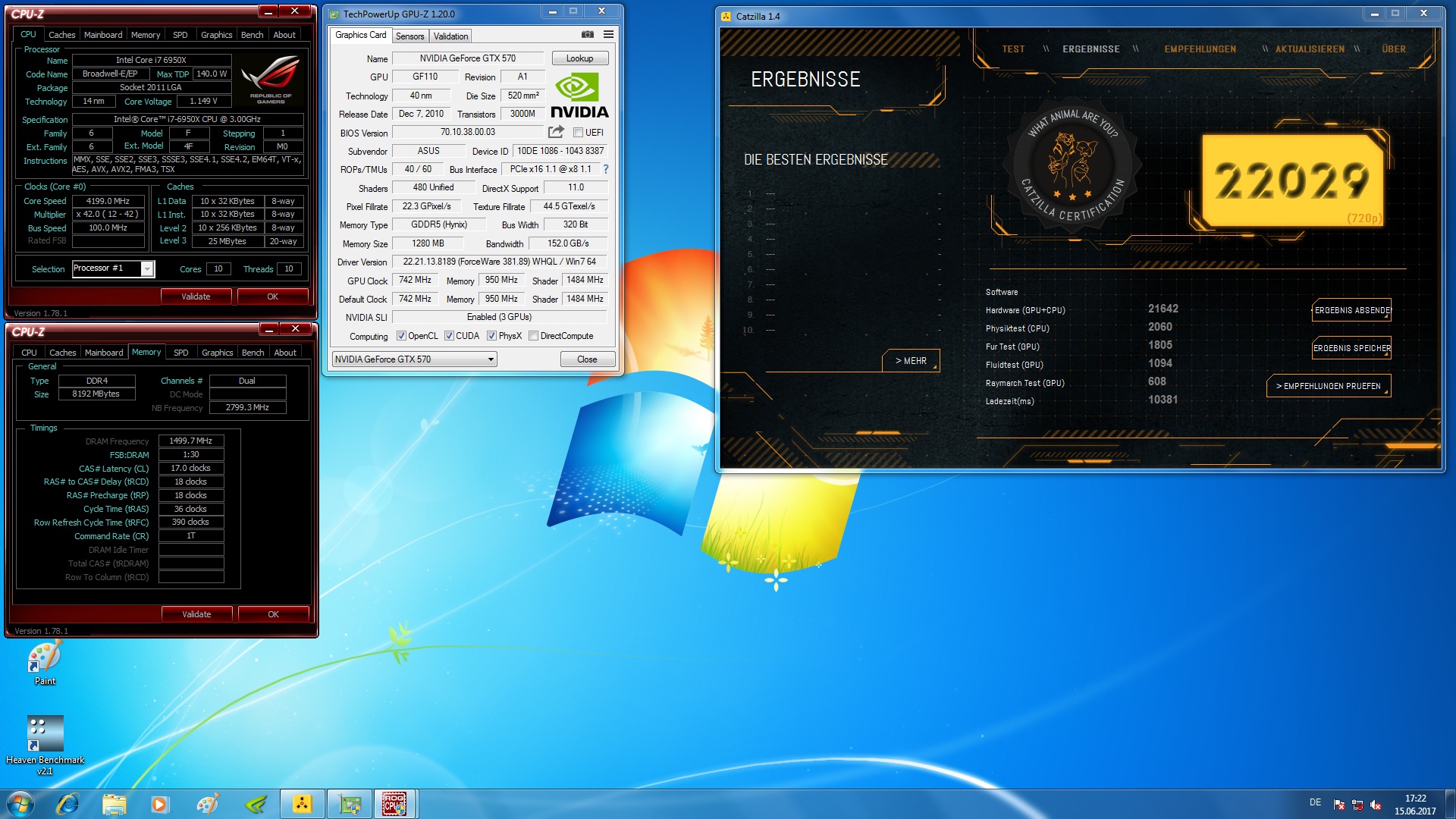Switch to the GPU-Z Sensors tab
This screenshot has height=819, width=1456.
coord(409,36)
